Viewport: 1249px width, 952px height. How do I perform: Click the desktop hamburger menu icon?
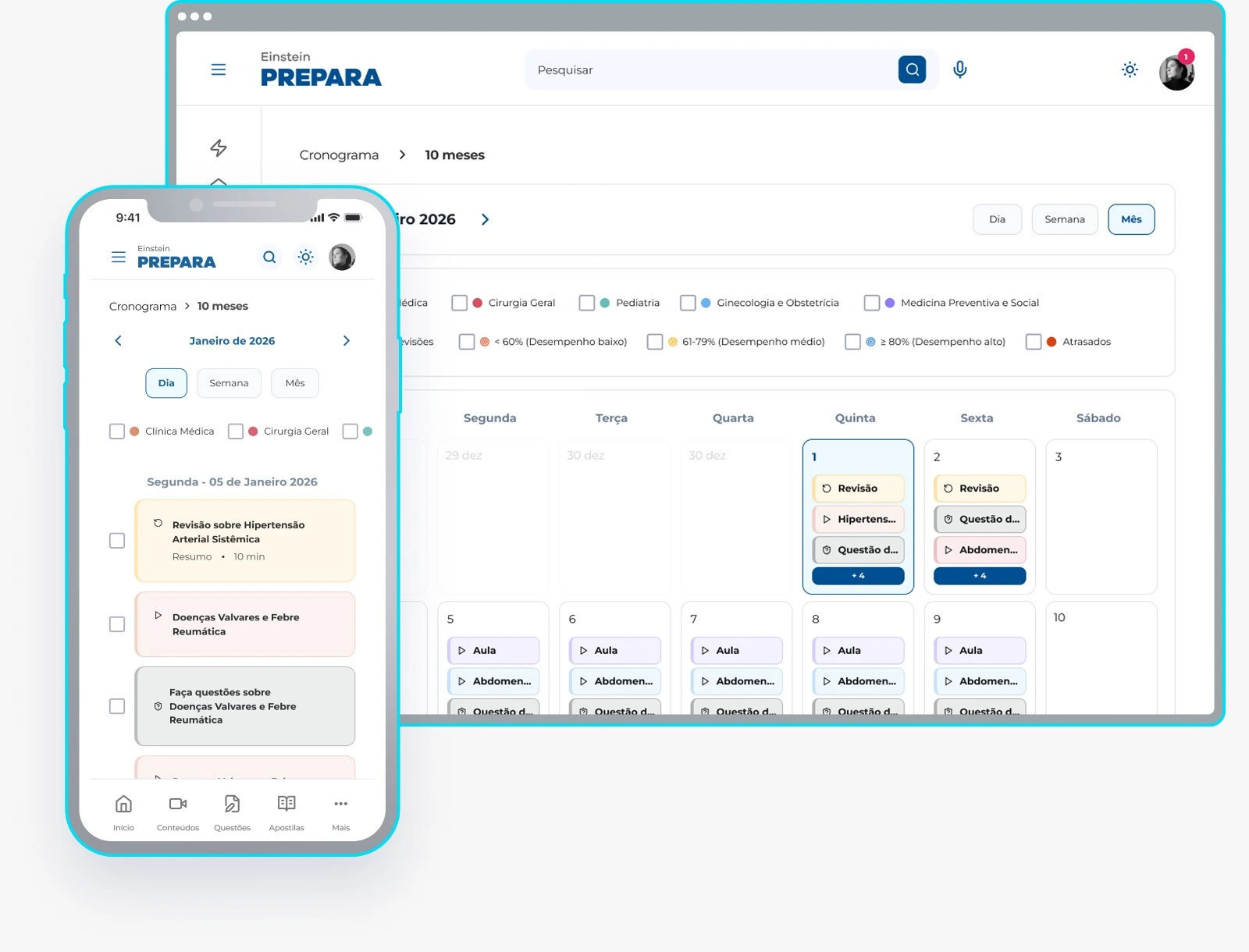tap(219, 69)
